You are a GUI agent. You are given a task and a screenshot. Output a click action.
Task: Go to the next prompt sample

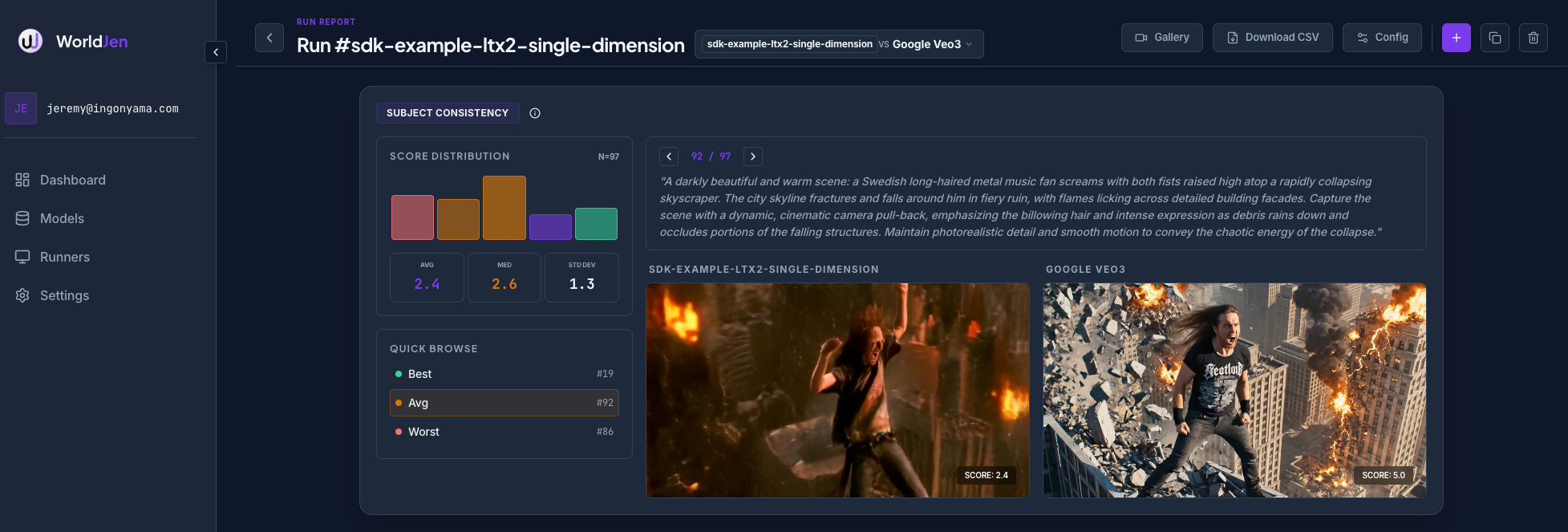pos(752,156)
